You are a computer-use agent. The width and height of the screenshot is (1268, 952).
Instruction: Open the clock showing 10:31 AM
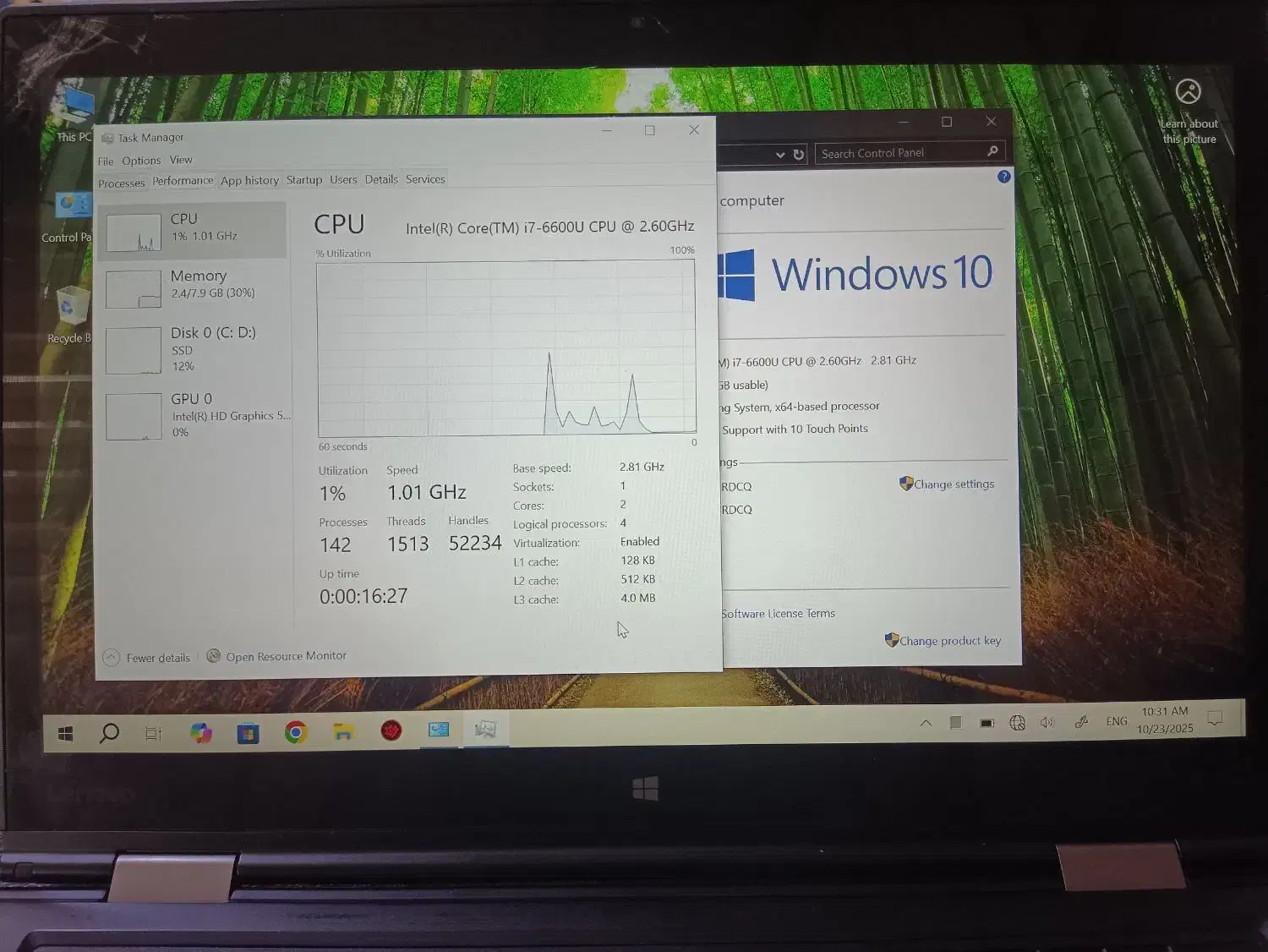[1165, 712]
